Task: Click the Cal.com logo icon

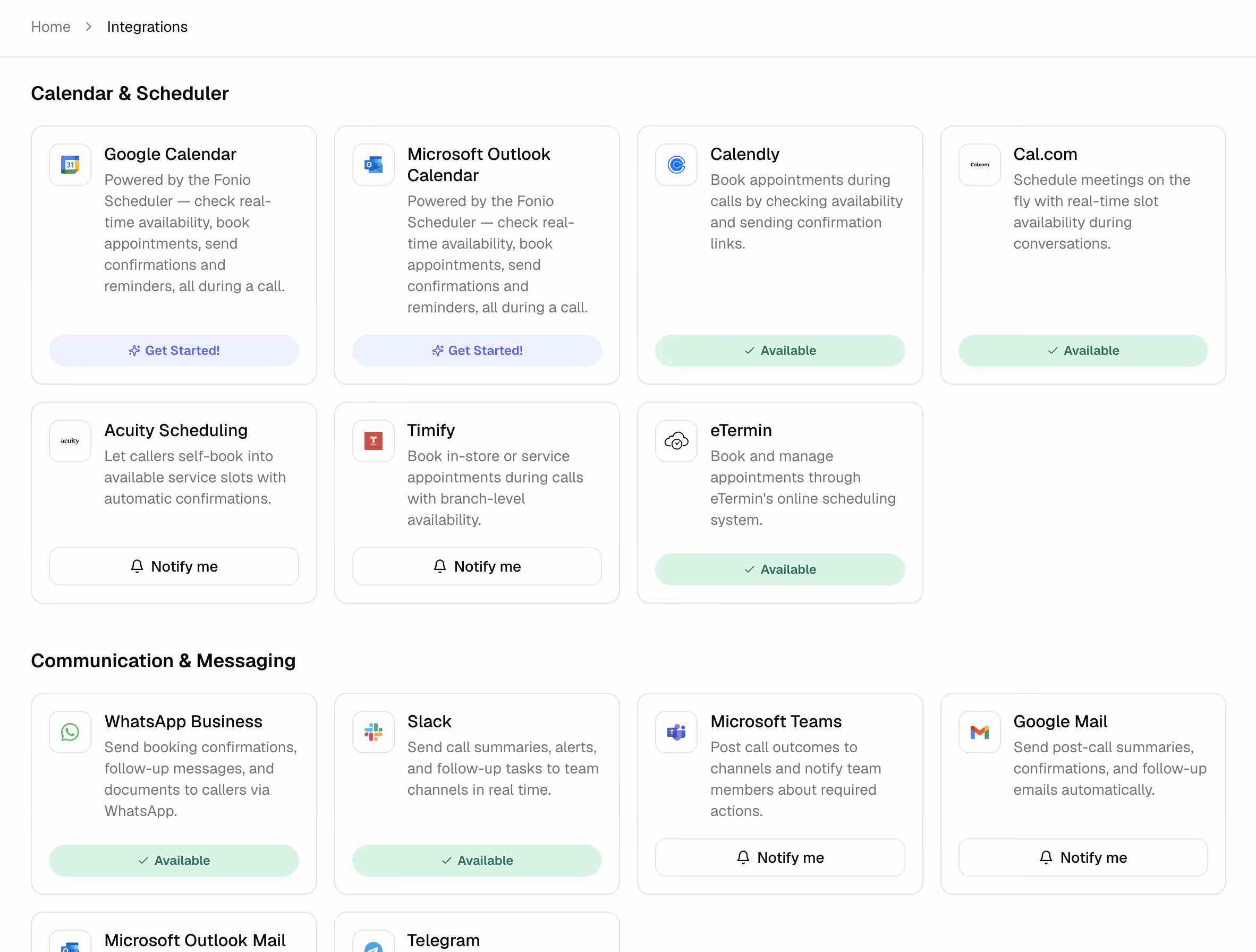Action: pos(979,165)
